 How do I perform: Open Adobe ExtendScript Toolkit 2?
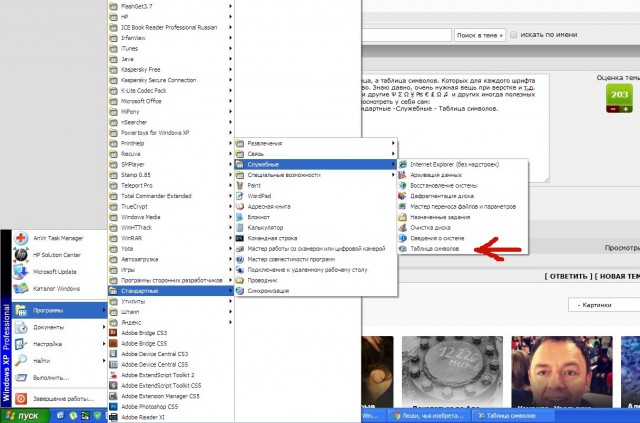(x=171, y=375)
